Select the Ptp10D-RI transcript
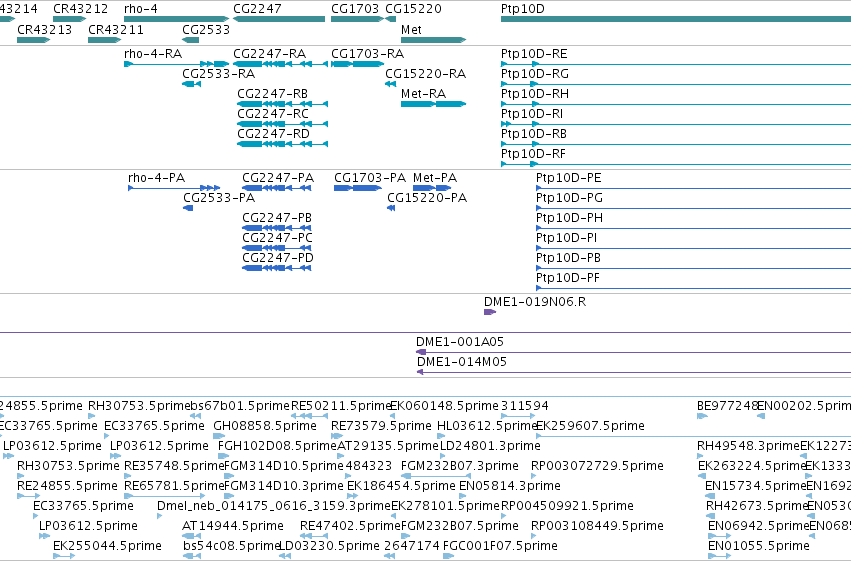 coord(676,124)
